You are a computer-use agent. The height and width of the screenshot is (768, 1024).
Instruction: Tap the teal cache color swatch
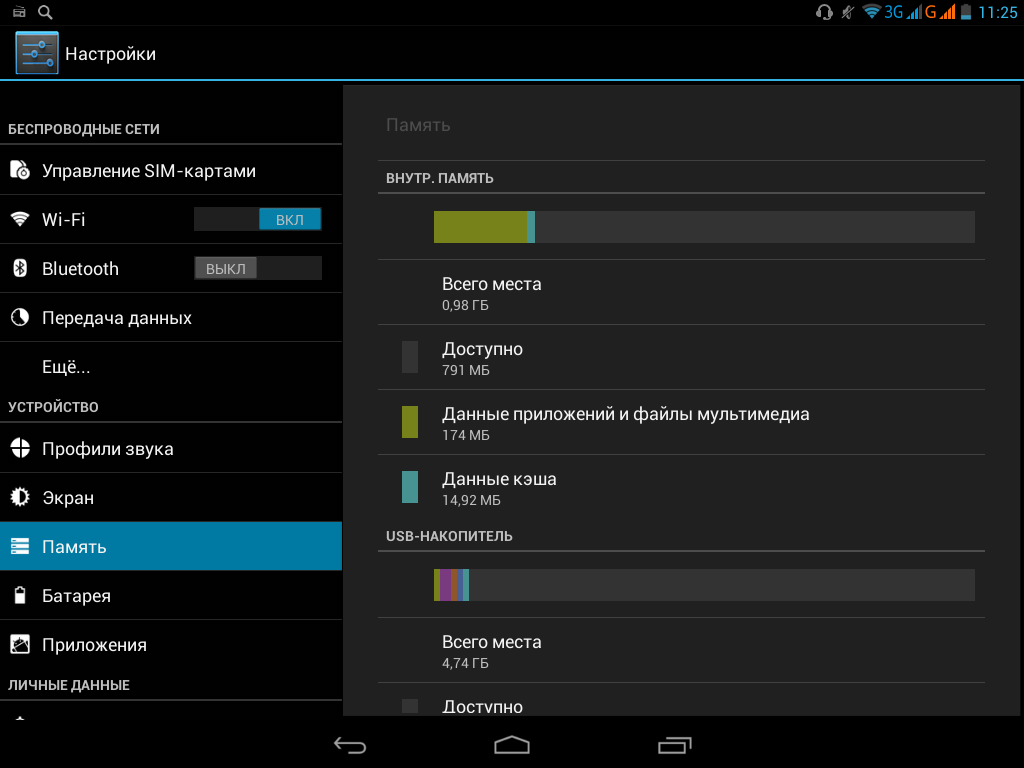[x=409, y=487]
